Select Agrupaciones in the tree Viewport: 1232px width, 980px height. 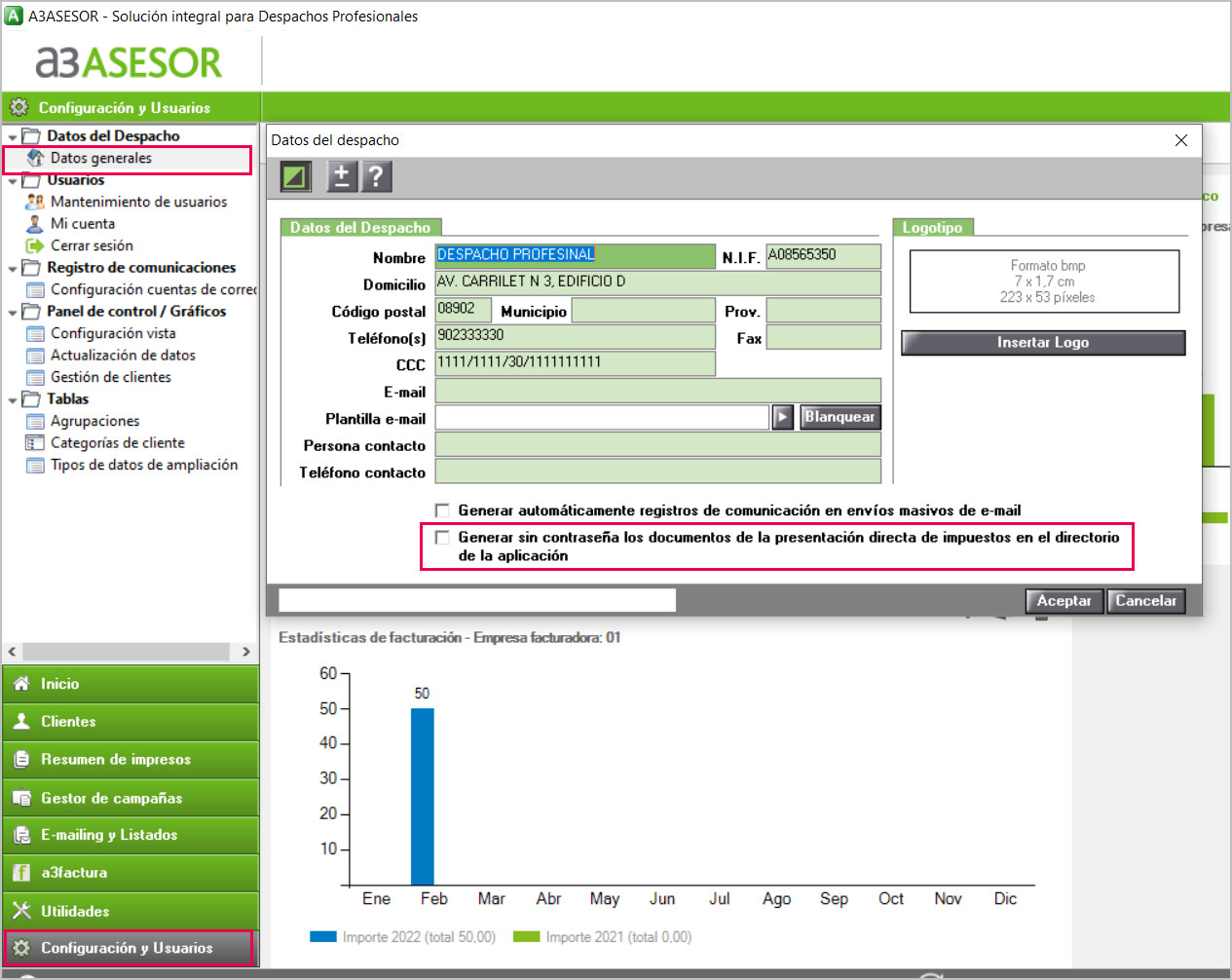coord(95,421)
